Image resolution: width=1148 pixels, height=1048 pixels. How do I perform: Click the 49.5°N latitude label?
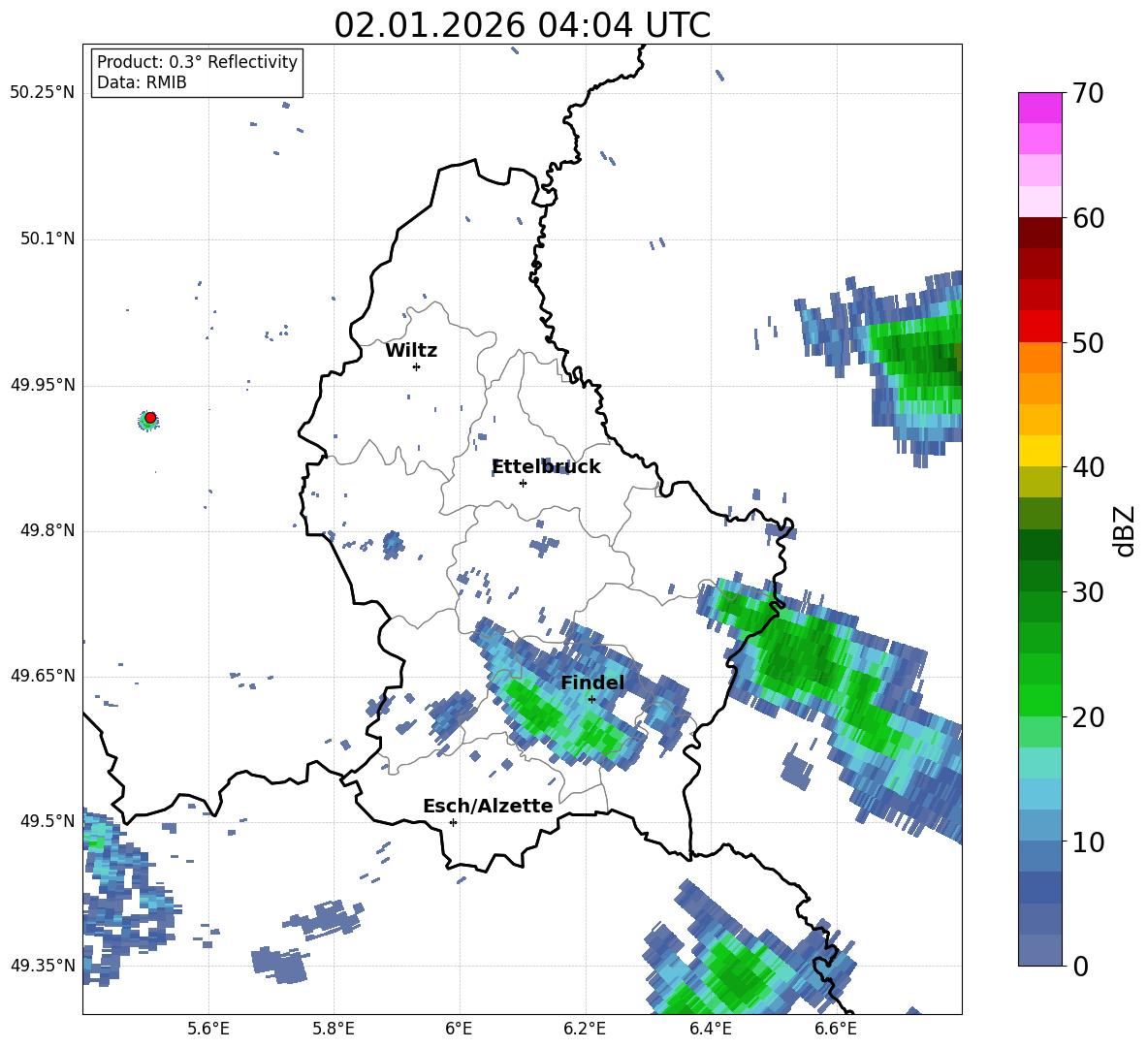(x=47, y=820)
